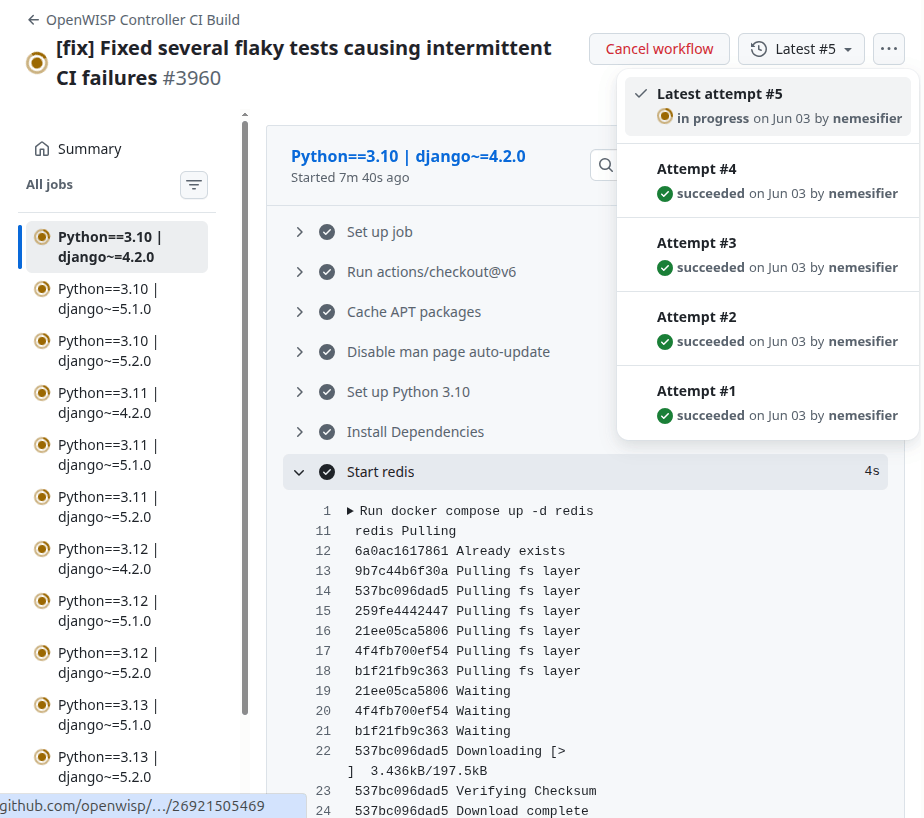Open the three-dot workflow options menu
Screen dimensions: 924x818
pyautogui.click(x=889, y=49)
